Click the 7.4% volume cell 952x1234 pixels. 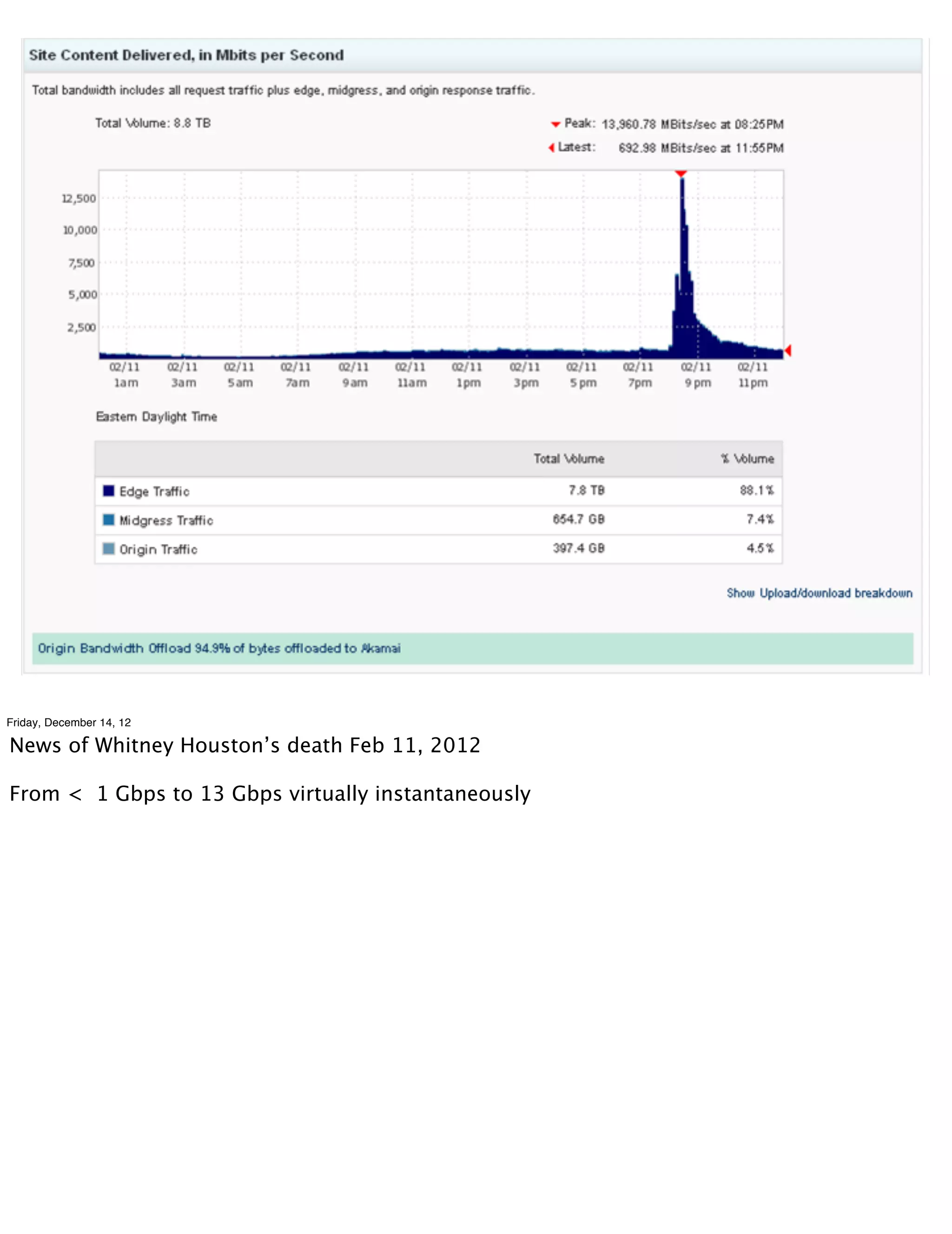tap(760, 519)
